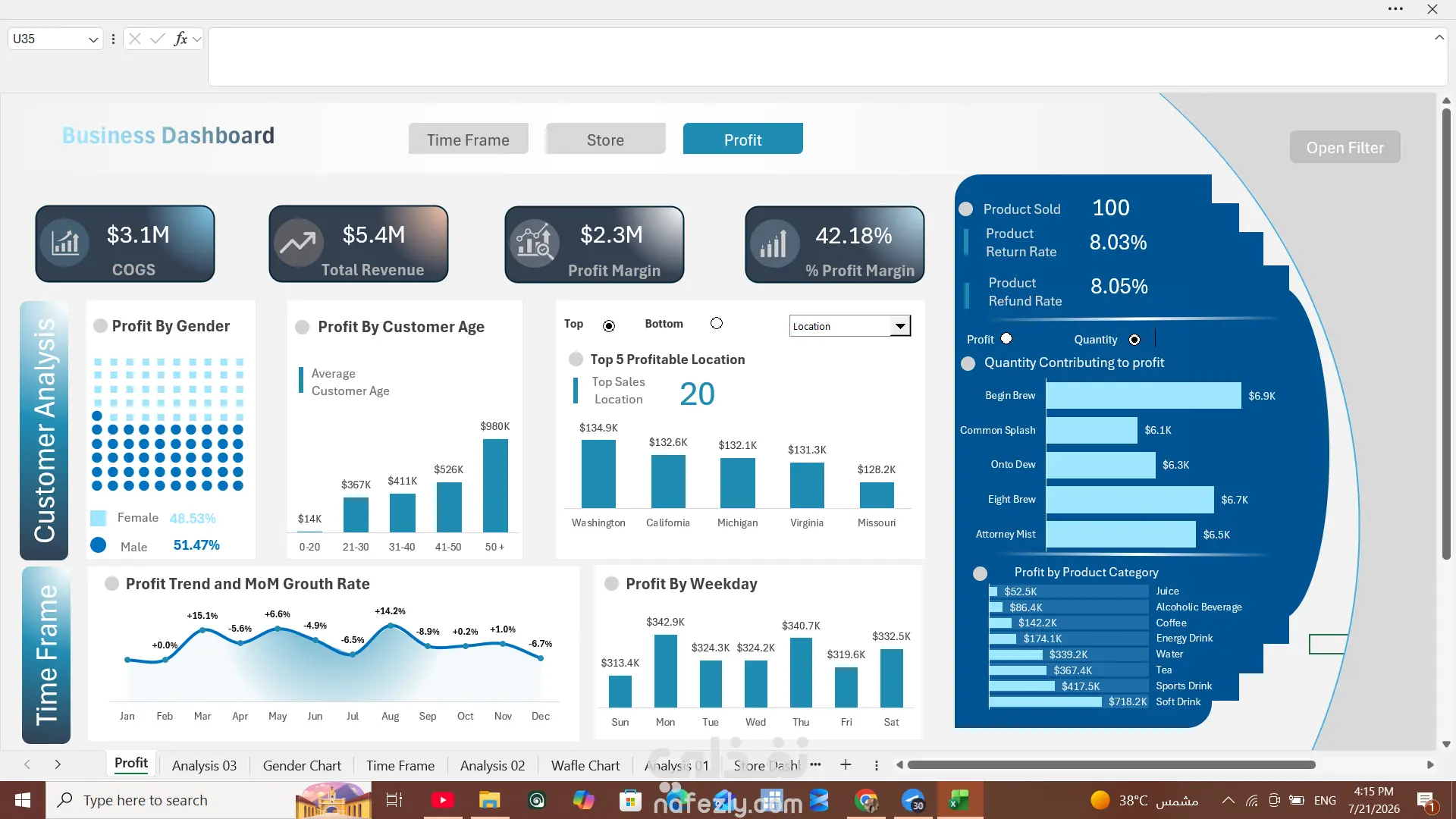1456x819 pixels.
Task: Expand the formula bar chevron
Action: (x=1439, y=37)
